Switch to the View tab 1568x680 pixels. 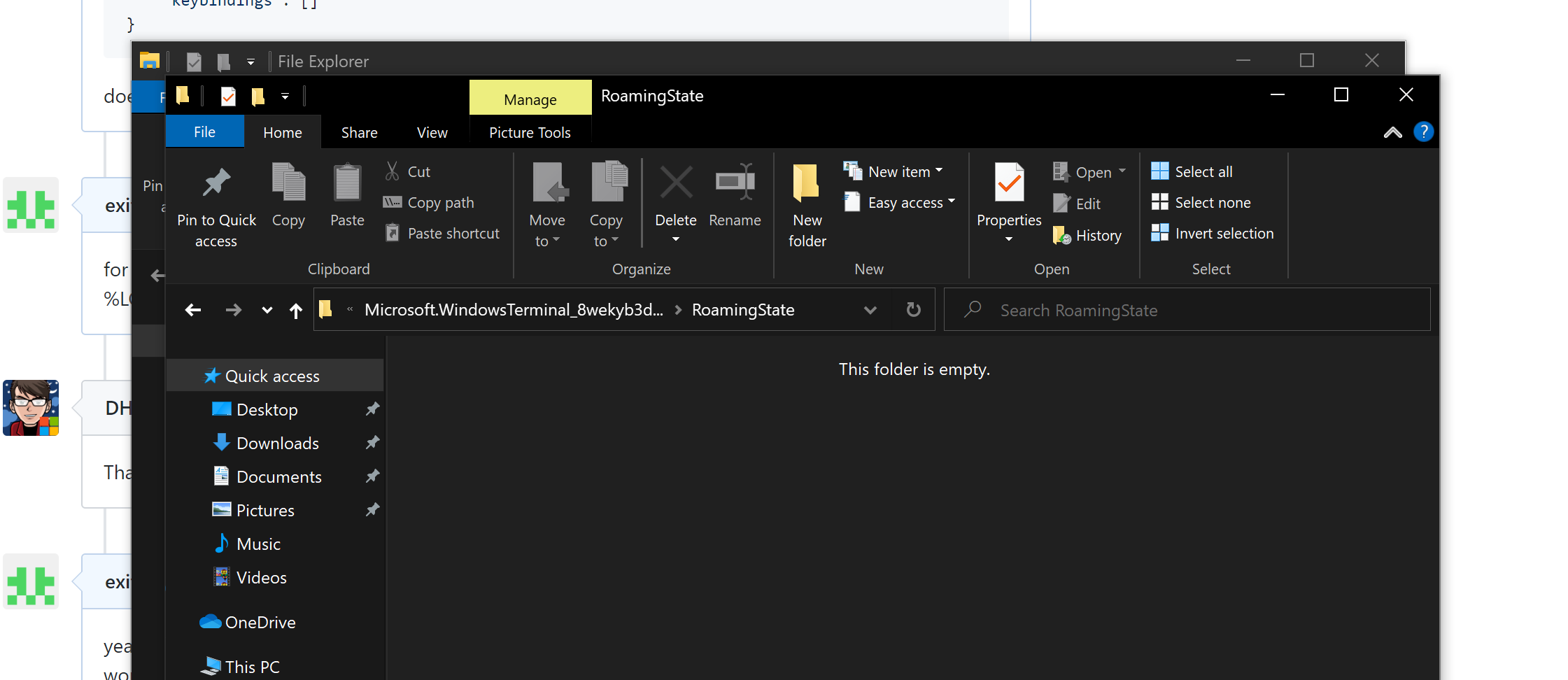432,132
